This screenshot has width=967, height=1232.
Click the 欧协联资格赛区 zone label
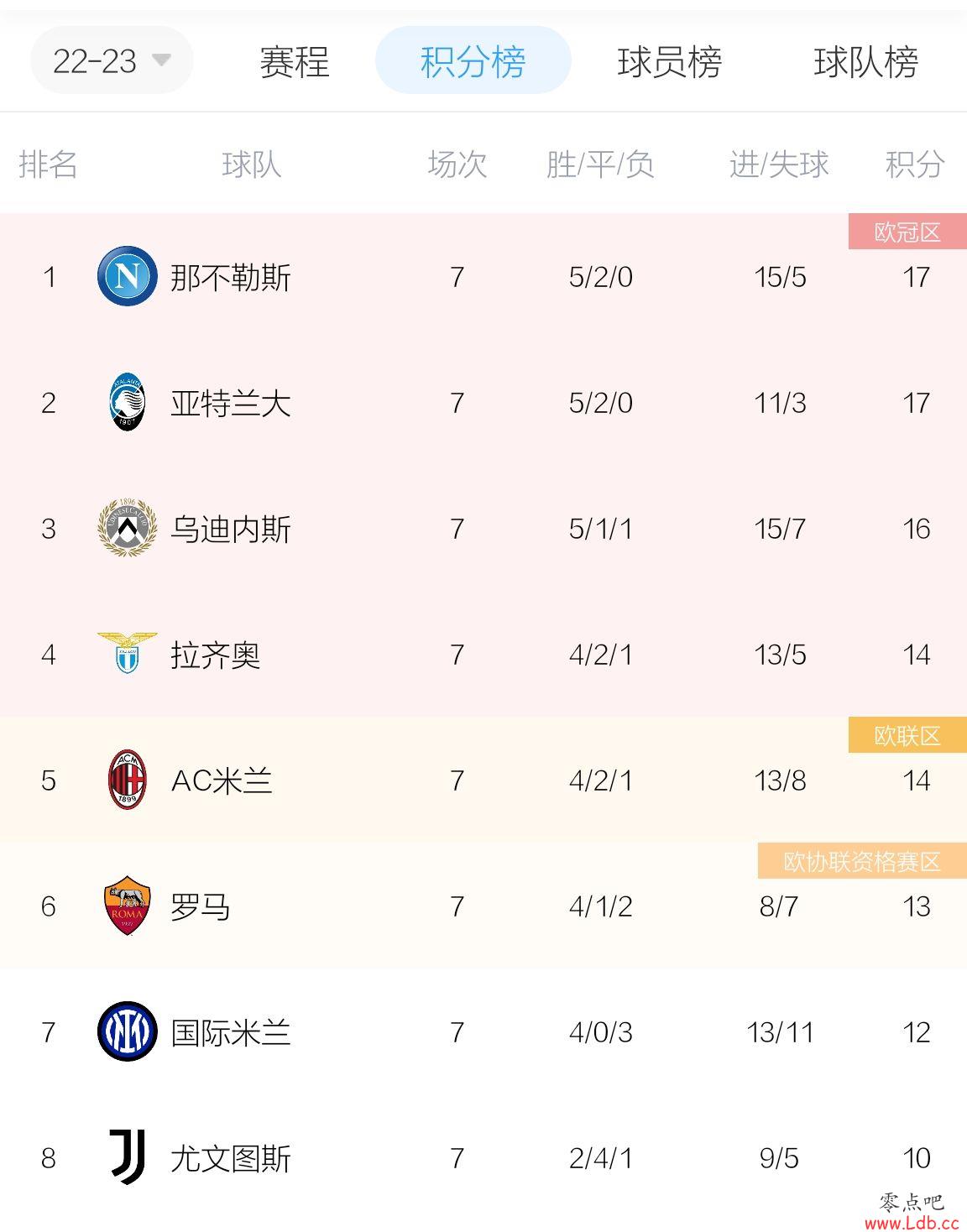coord(862,861)
